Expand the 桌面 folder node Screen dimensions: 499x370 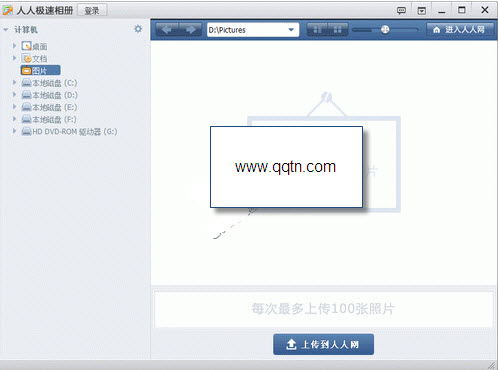point(14,46)
